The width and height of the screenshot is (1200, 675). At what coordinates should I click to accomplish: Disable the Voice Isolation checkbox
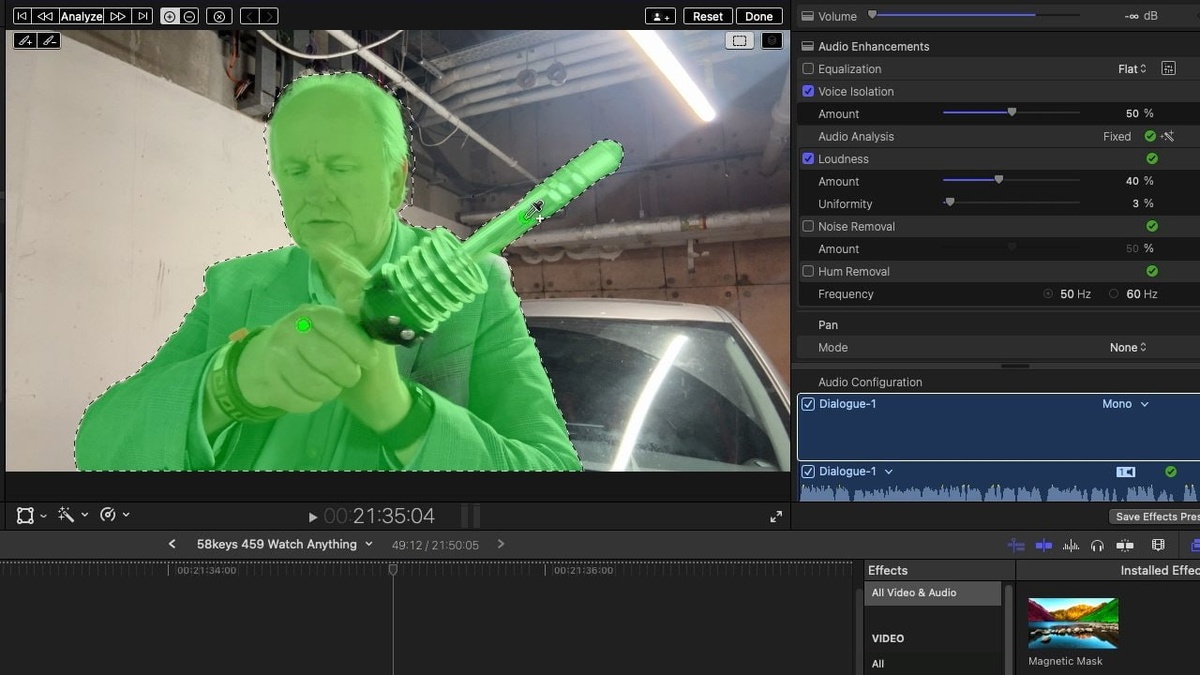(808, 91)
